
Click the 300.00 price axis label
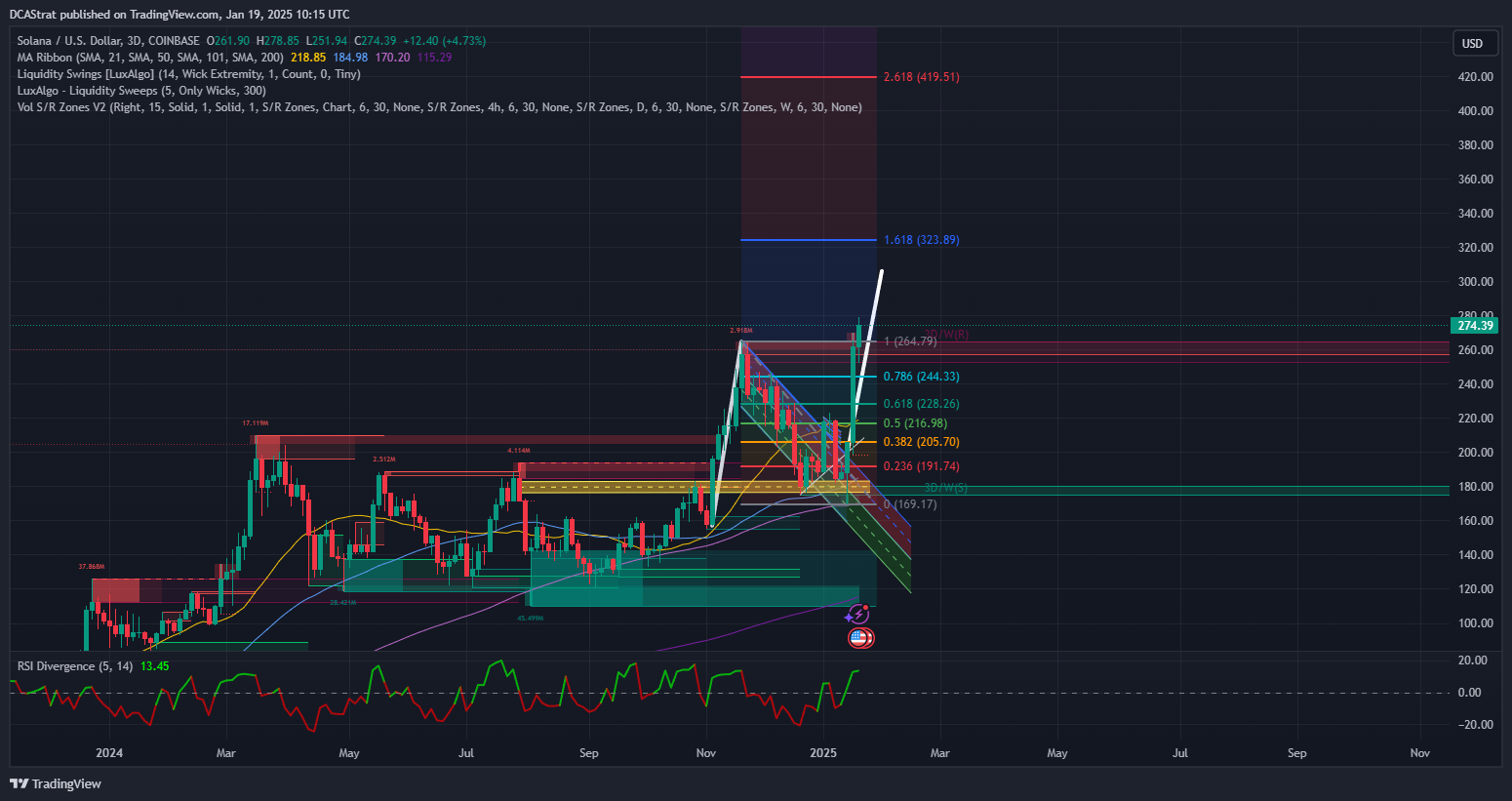click(1475, 282)
